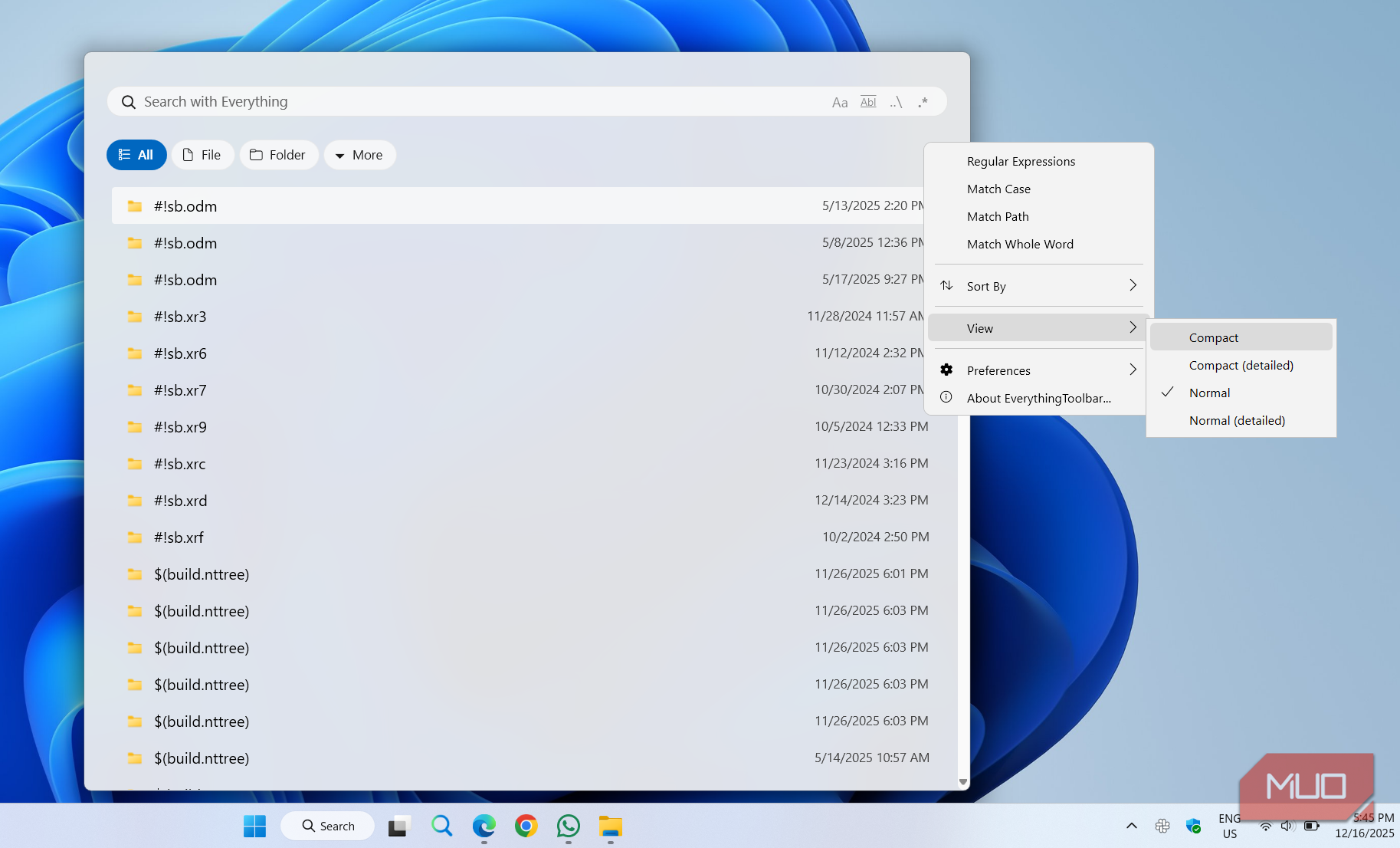The width and height of the screenshot is (1400, 848).
Task: Launch Google Chrome from taskbar
Action: coord(526,826)
